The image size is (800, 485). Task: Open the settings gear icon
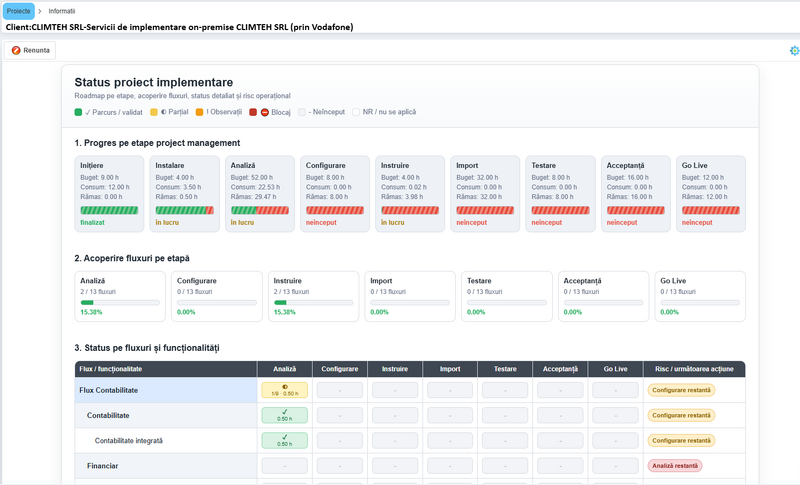tap(794, 50)
